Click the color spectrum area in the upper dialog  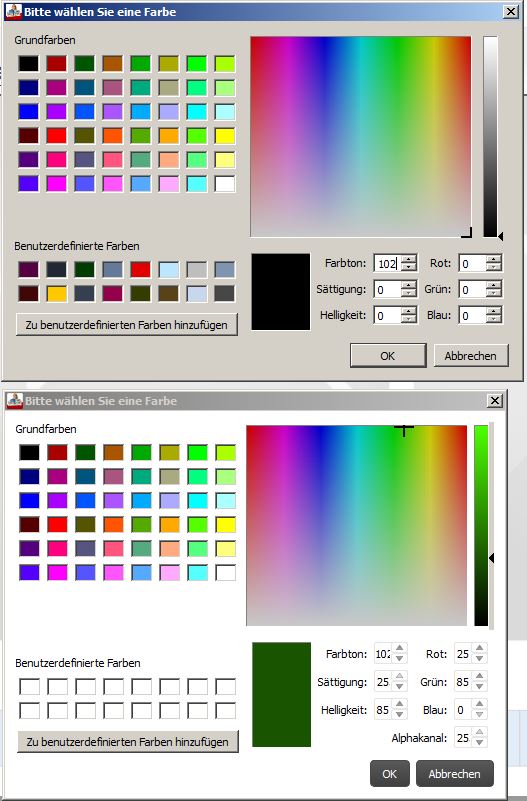(x=361, y=136)
